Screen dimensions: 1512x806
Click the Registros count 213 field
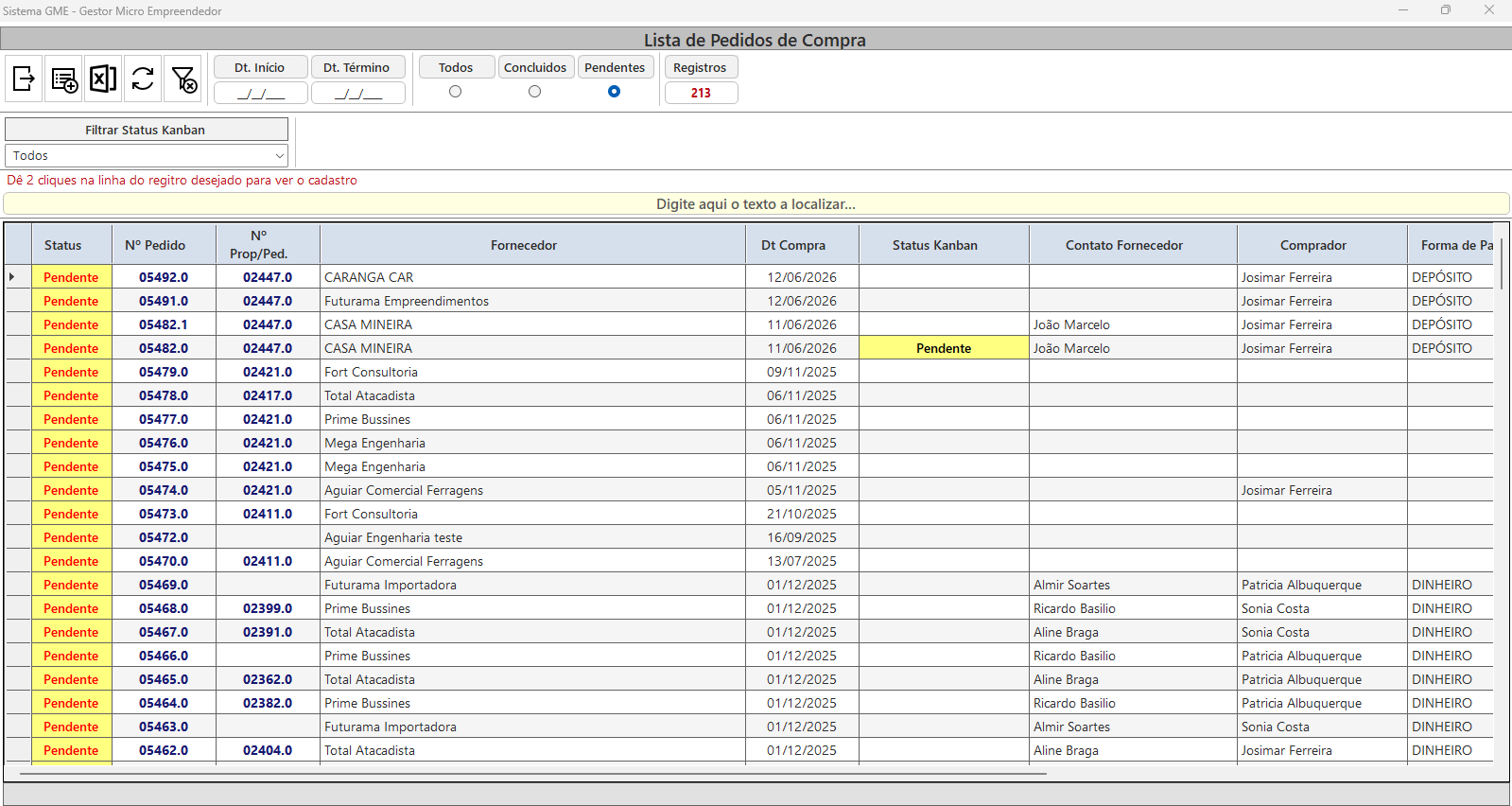(701, 93)
